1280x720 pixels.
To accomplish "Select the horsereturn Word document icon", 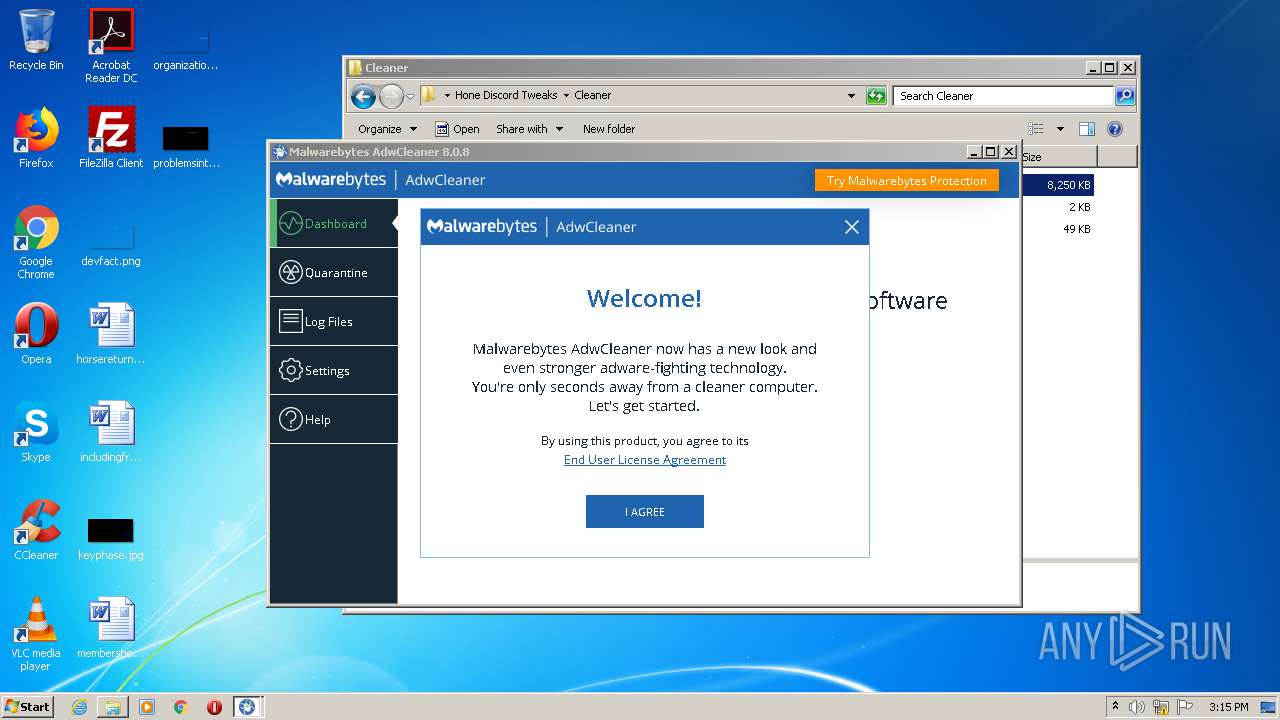I will pyautogui.click(x=111, y=334).
